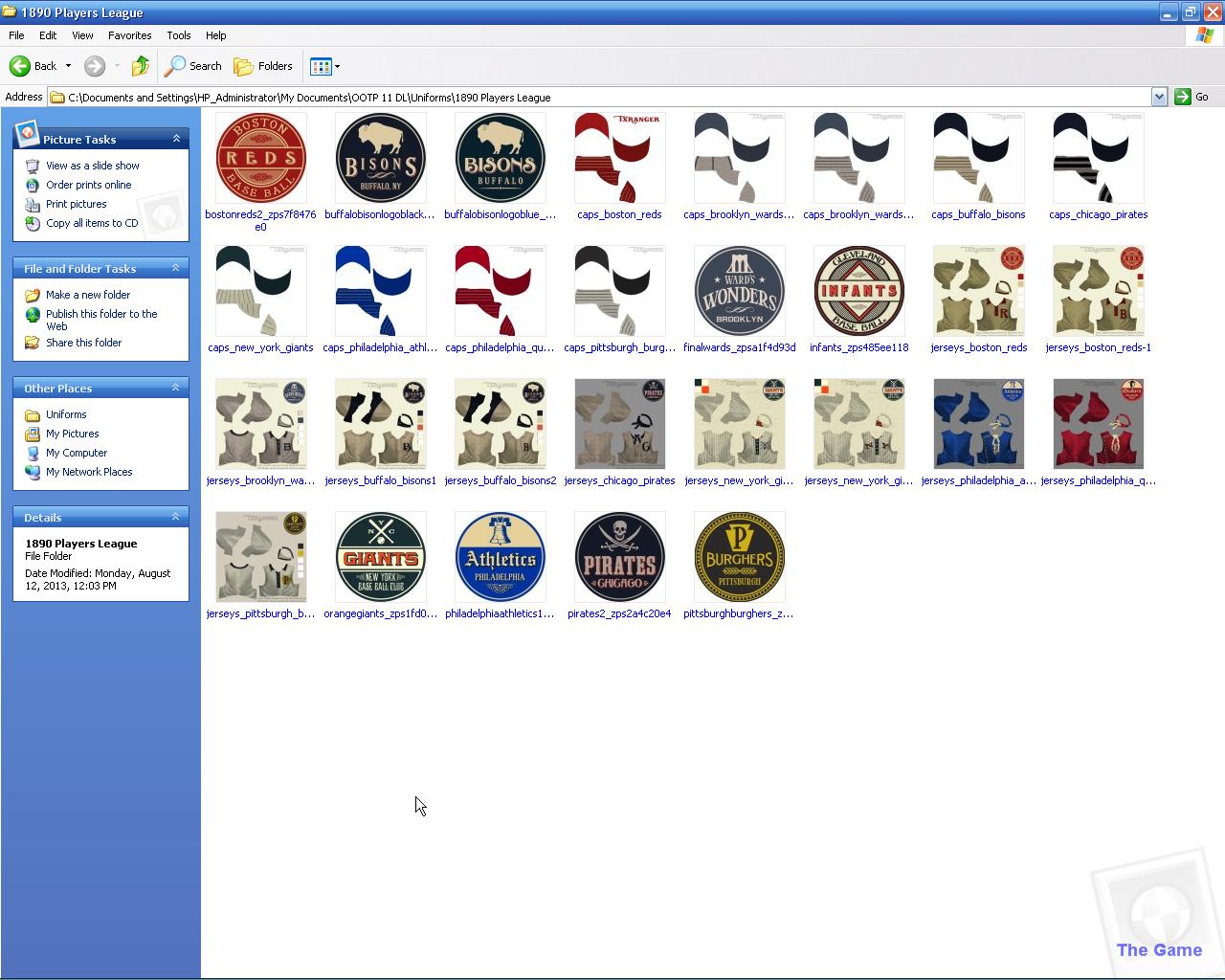Collapse the Details panel

[176, 517]
